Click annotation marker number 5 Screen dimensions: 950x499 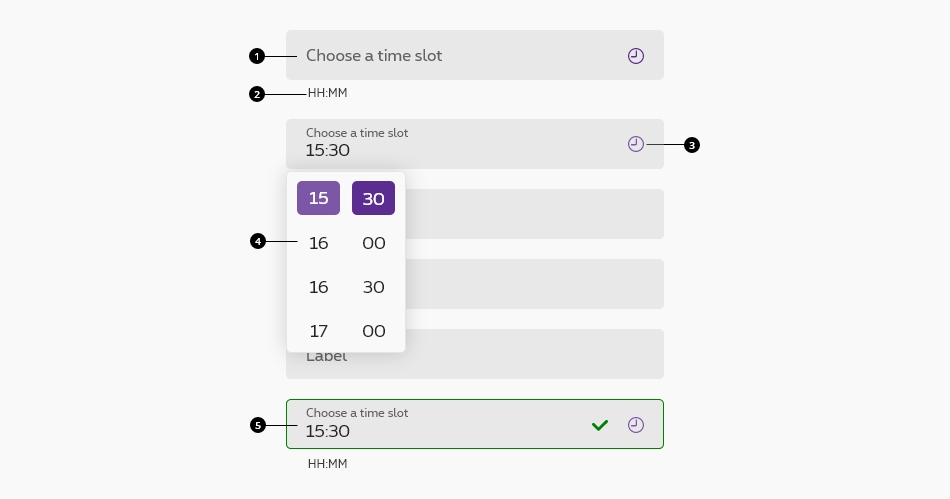[x=258, y=425]
